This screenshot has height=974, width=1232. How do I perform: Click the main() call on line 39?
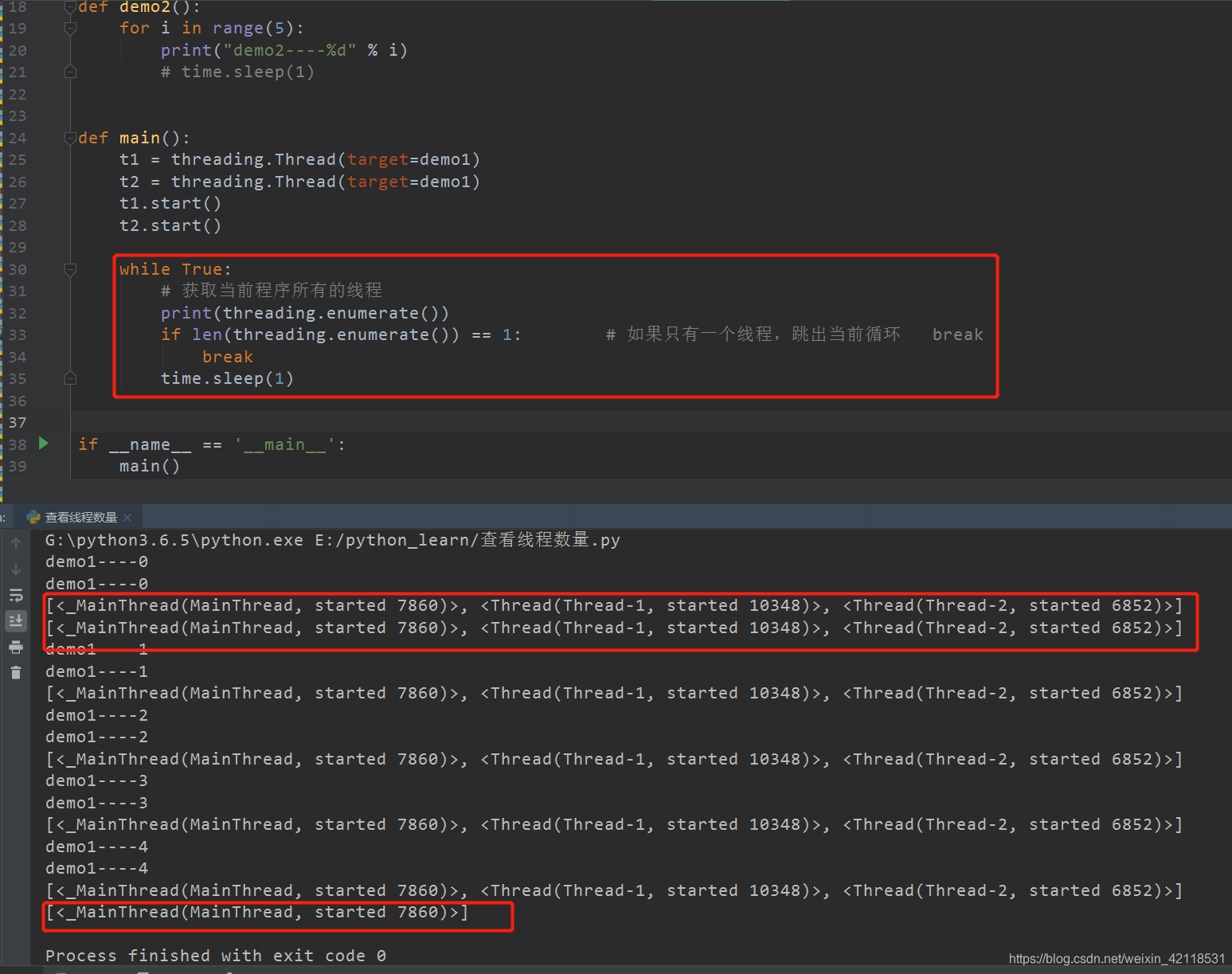pyautogui.click(x=150, y=467)
